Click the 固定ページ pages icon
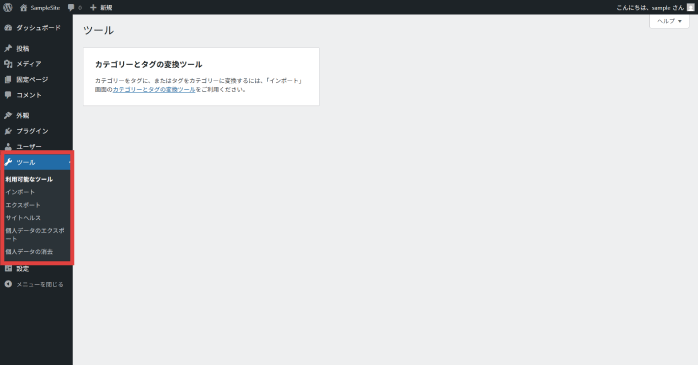 8,79
